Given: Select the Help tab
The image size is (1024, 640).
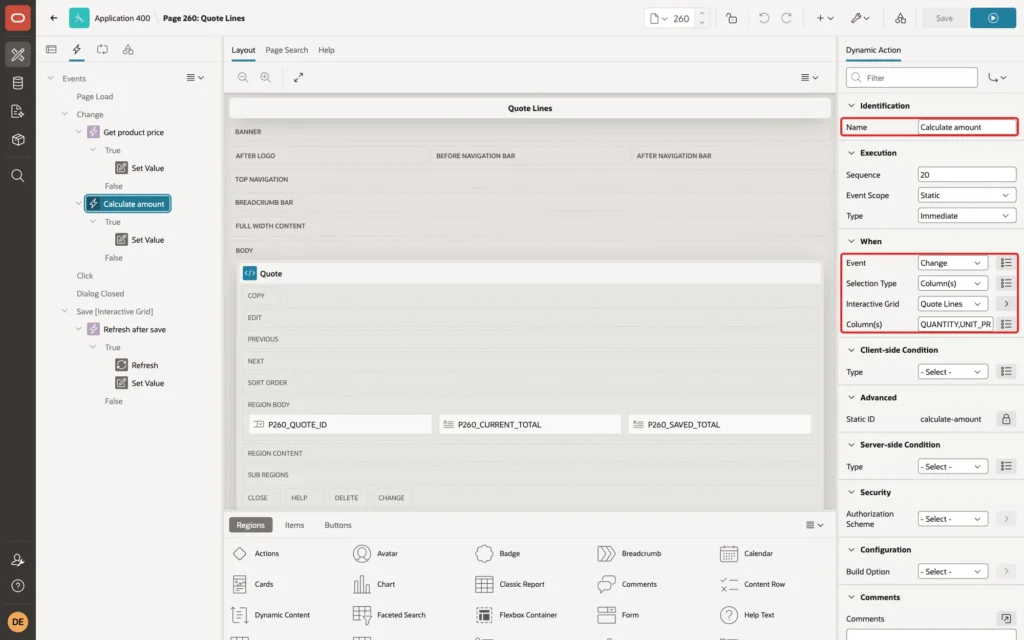Looking at the screenshot, I should click(x=326, y=50).
